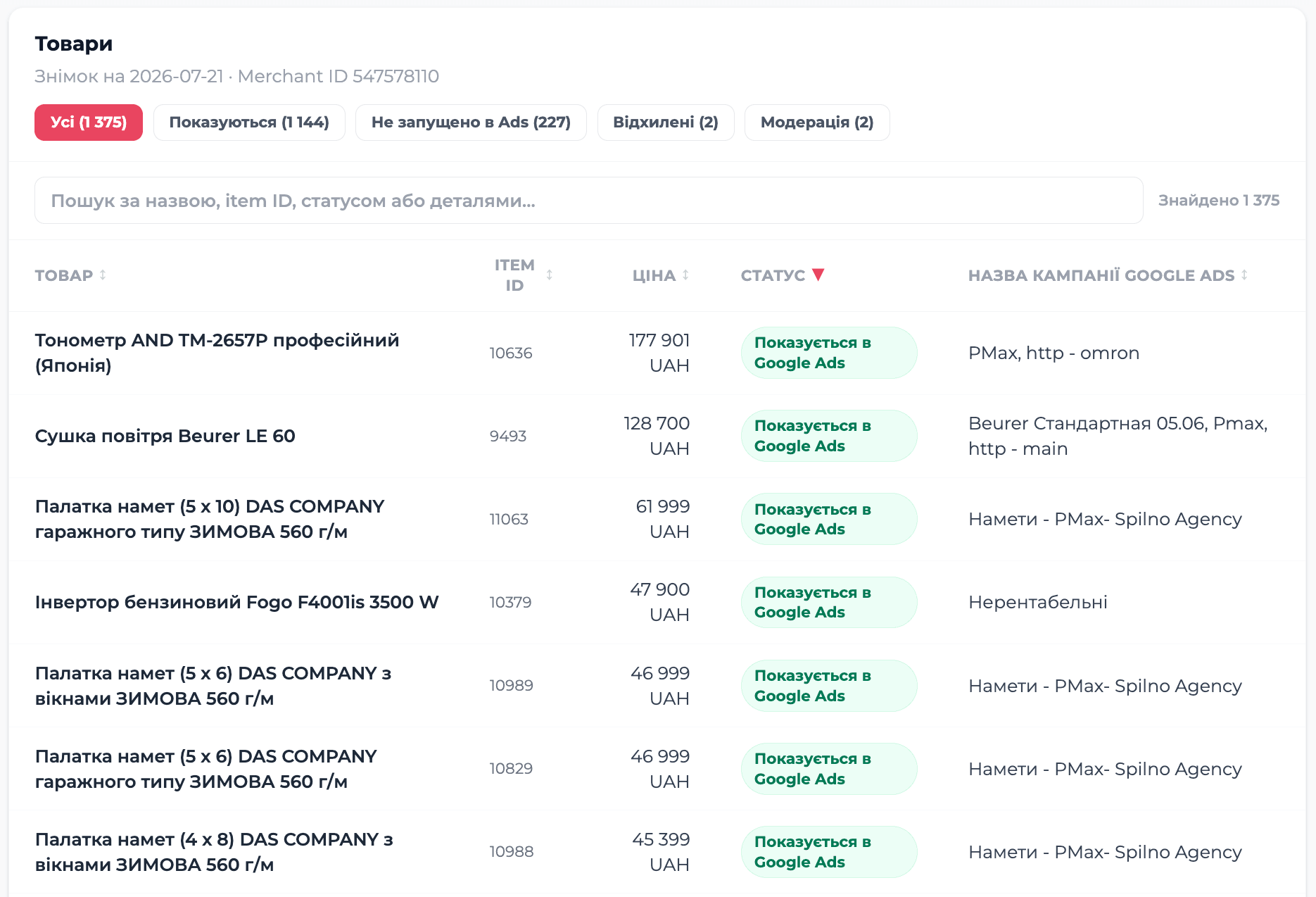Select item ID 10636
The width and height of the screenshot is (1316, 897).
pos(511,353)
